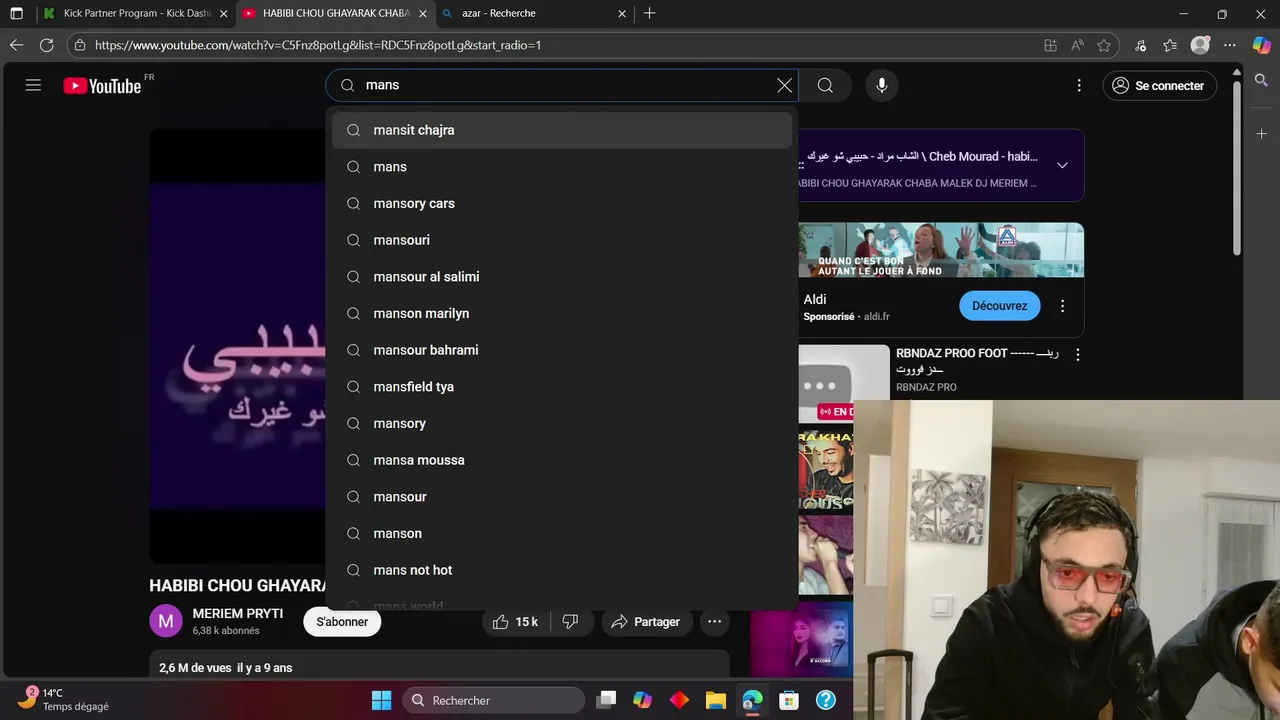Image resolution: width=1280 pixels, height=720 pixels.
Task: Open more actions under video
Action: (714, 622)
